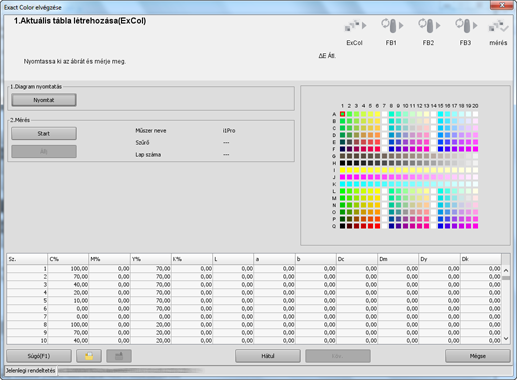Click the C% column header

coord(68,259)
